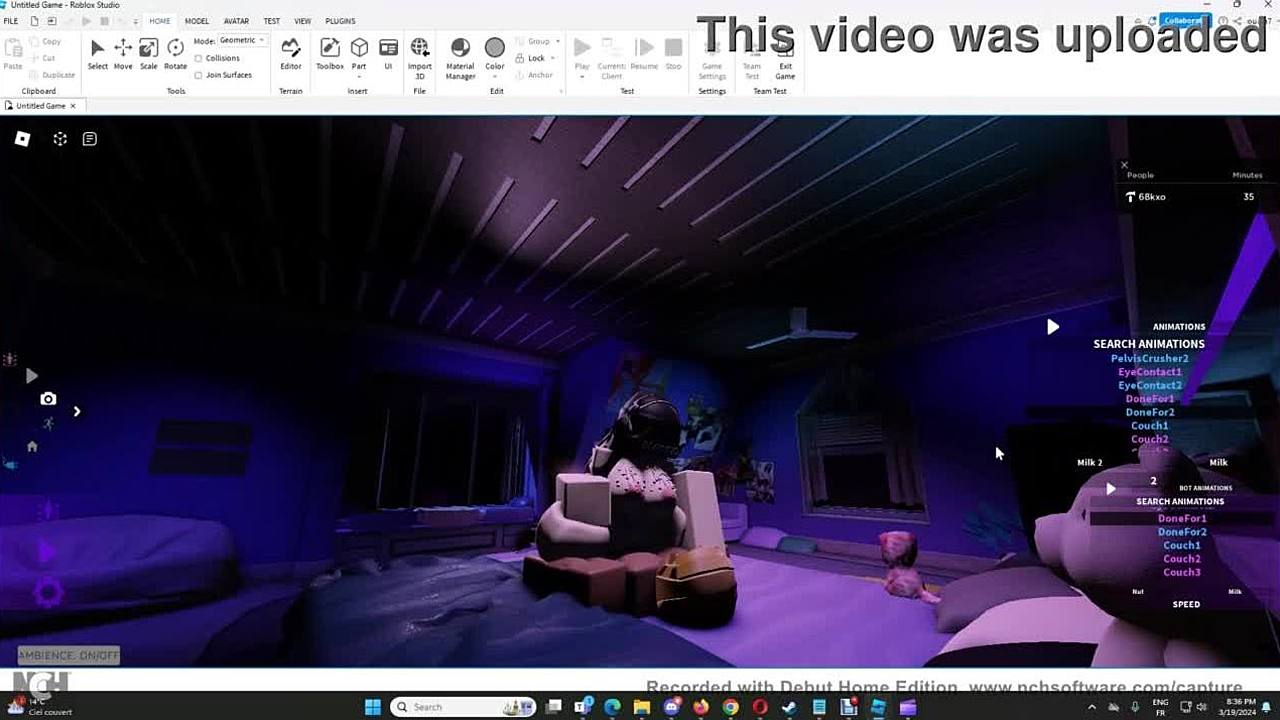Open the Terrain Editor
The width and height of the screenshot is (1280, 720).
click(x=291, y=54)
